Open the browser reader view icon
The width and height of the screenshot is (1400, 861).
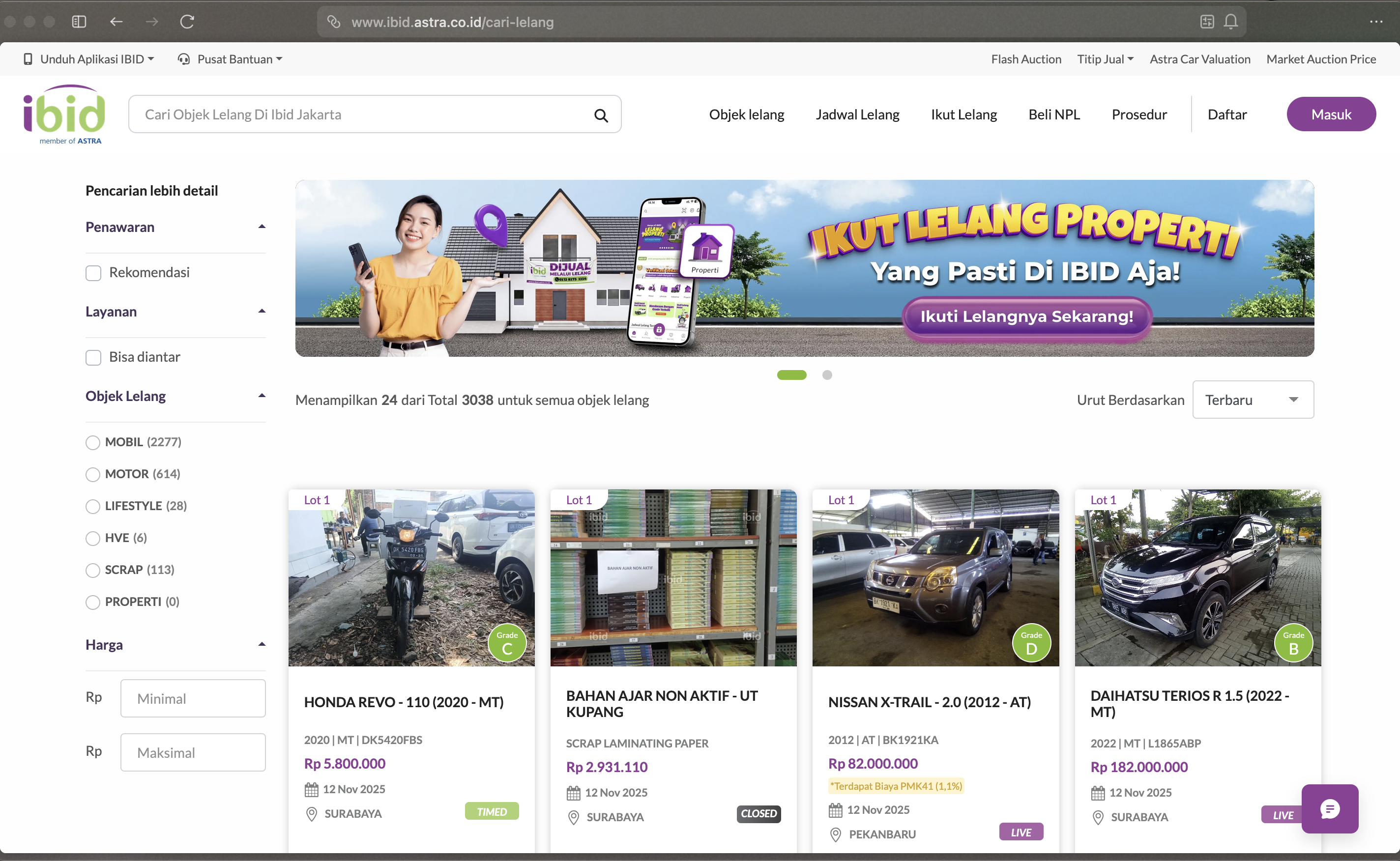click(x=1206, y=22)
